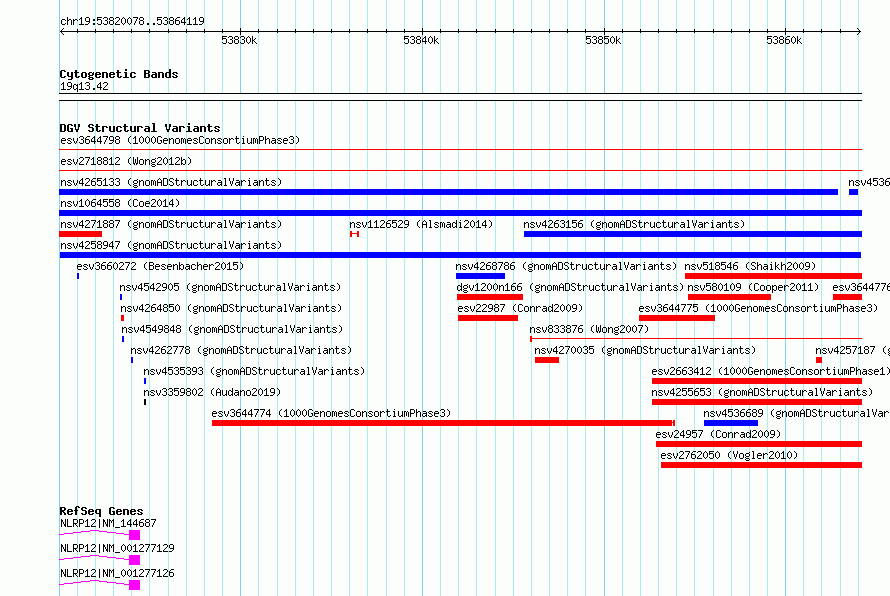The image size is (890, 596).
Task: Click the red dgv1200n166 variant bar
Action: pyautogui.click(x=490, y=297)
